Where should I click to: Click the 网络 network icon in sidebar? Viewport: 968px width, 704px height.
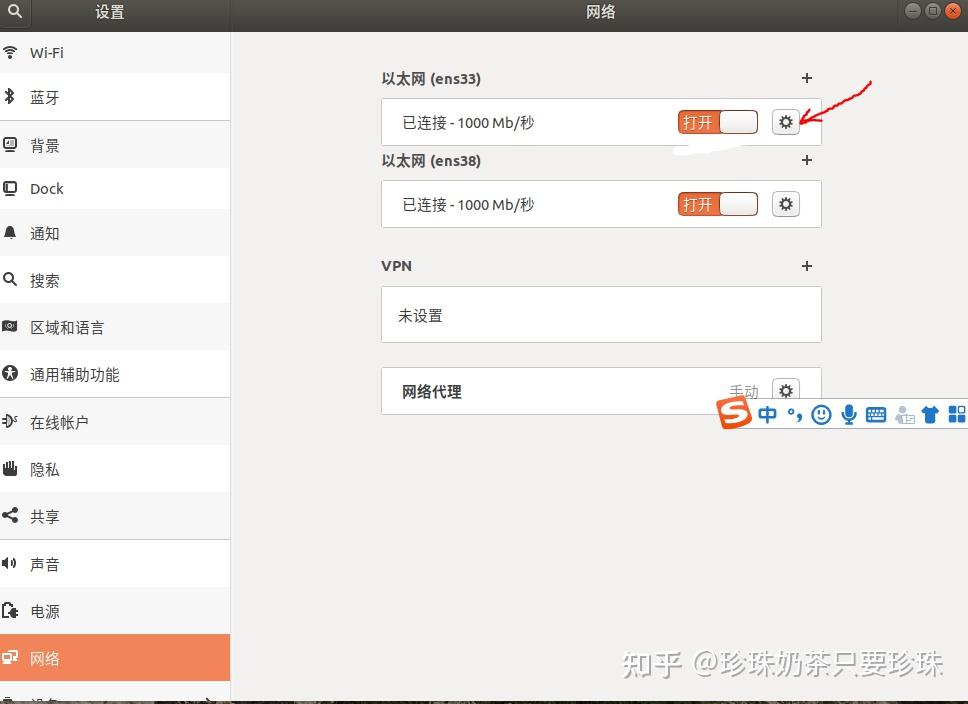(9, 658)
